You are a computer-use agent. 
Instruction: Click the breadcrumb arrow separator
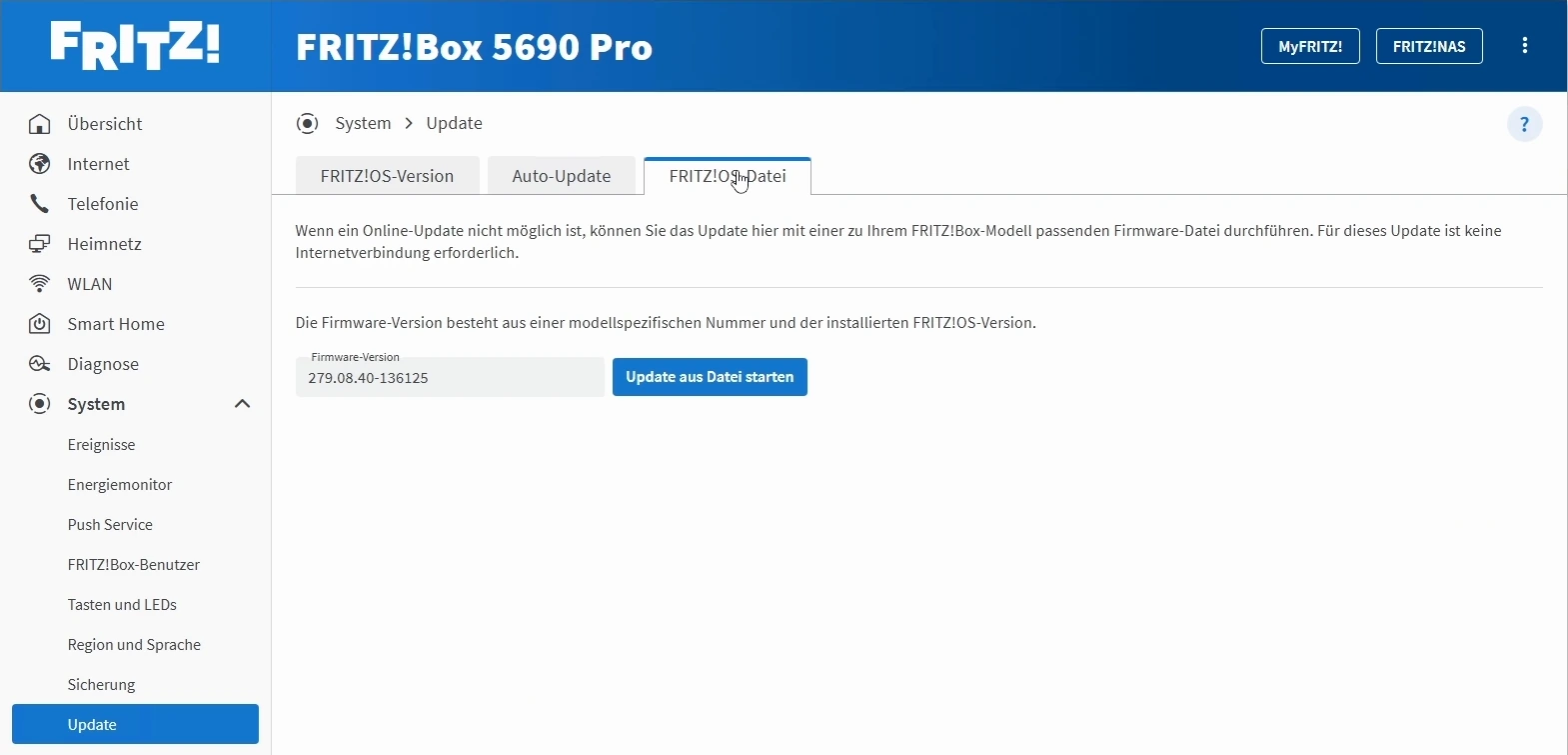click(x=409, y=123)
